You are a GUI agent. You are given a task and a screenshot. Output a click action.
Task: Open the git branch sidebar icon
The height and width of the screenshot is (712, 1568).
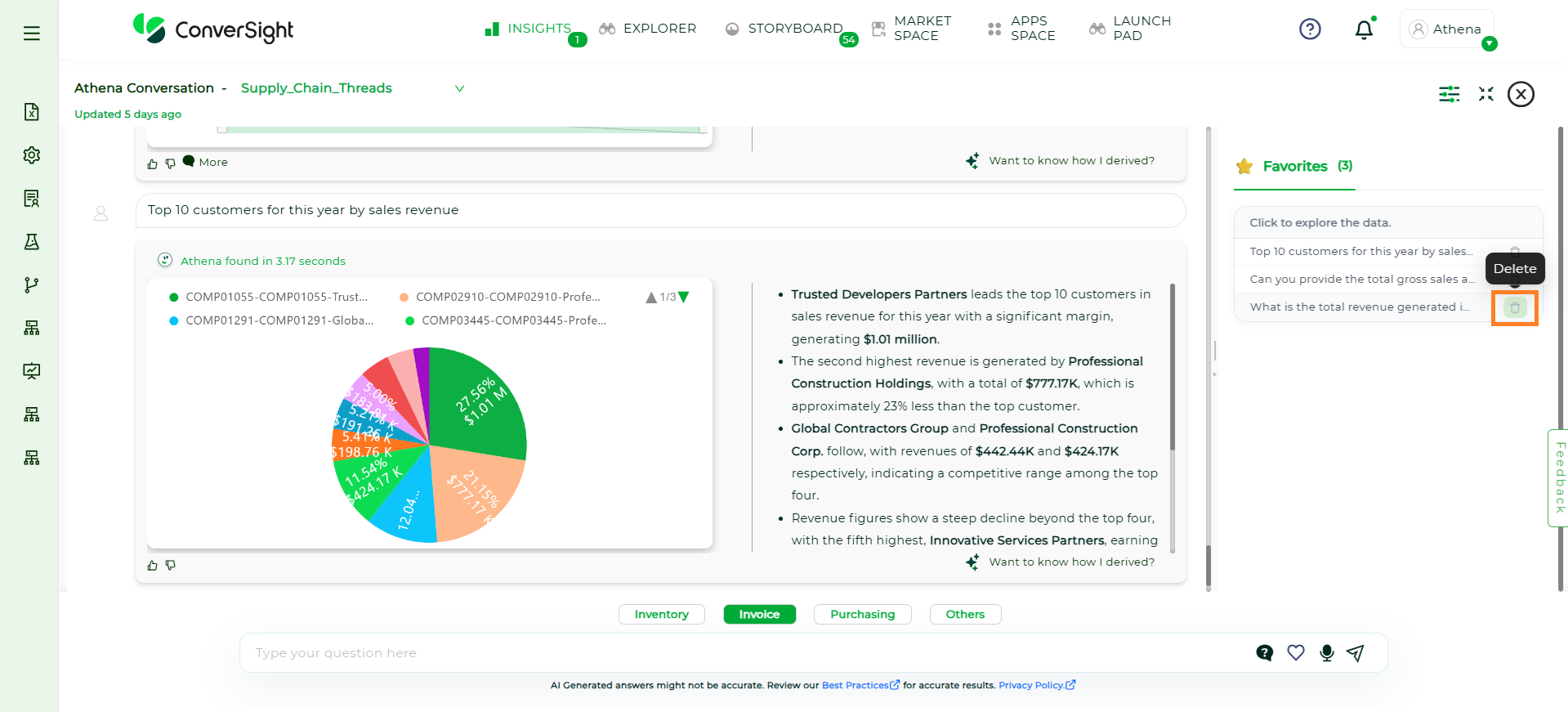32,285
